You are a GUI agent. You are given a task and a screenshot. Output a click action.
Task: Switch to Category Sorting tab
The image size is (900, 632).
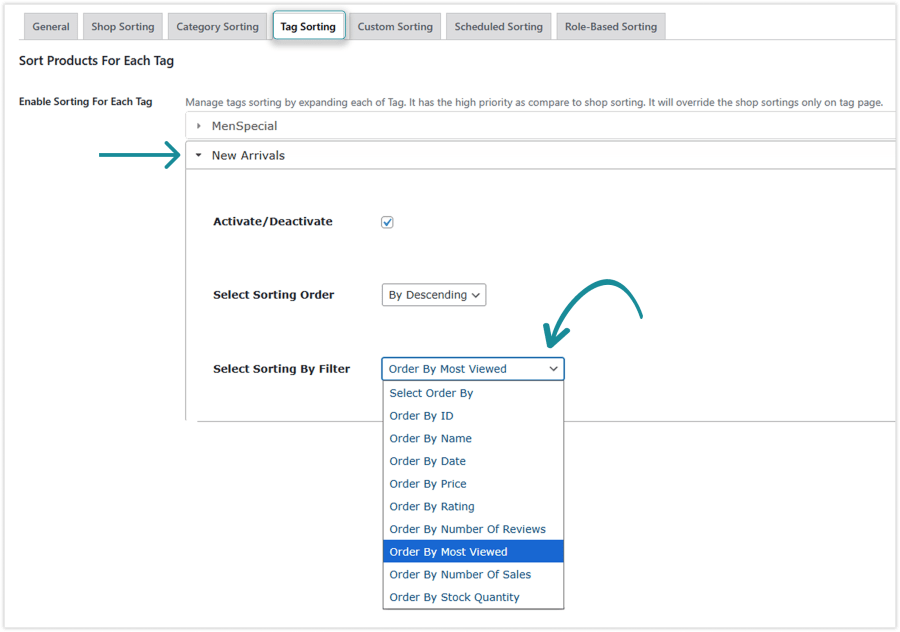click(216, 26)
